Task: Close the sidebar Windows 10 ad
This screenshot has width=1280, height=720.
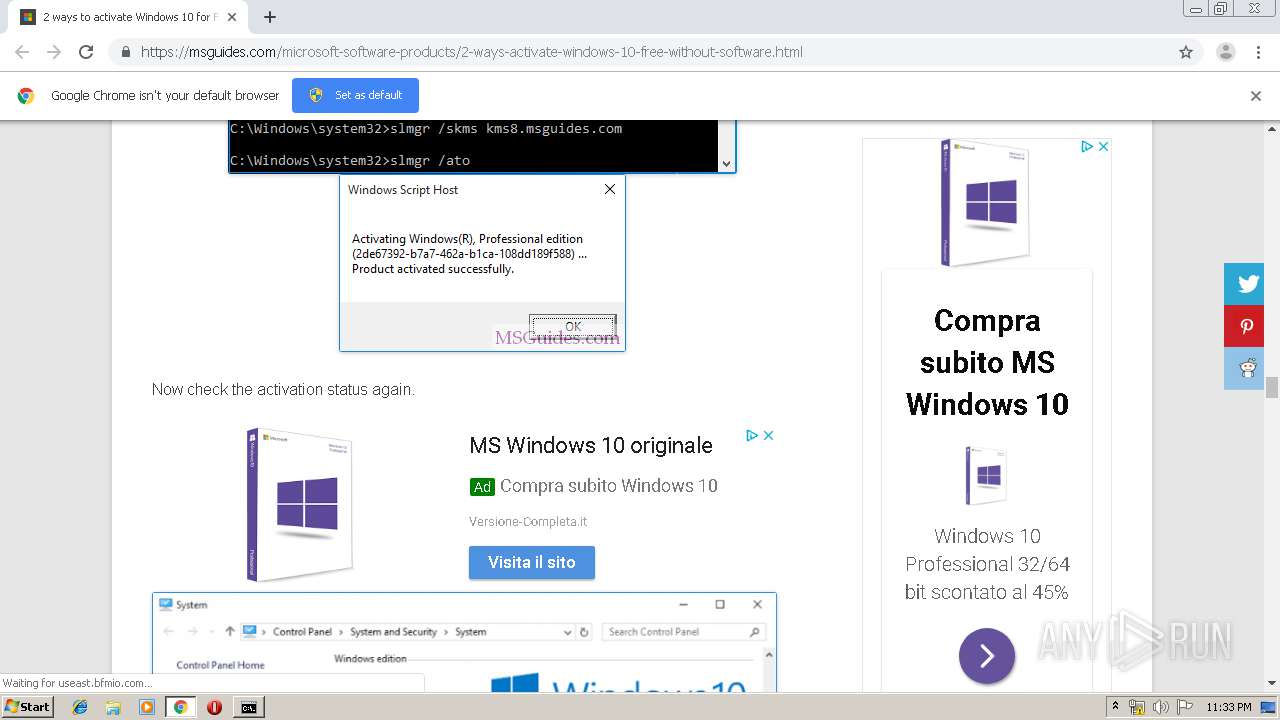Action: click(1103, 146)
